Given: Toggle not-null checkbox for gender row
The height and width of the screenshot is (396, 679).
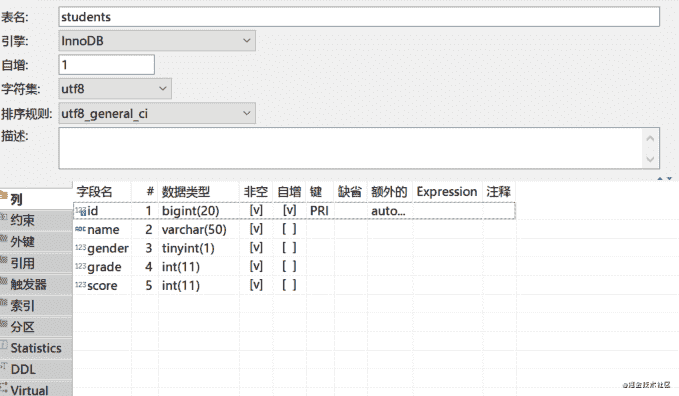Looking at the screenshot, I should point(256,247).
